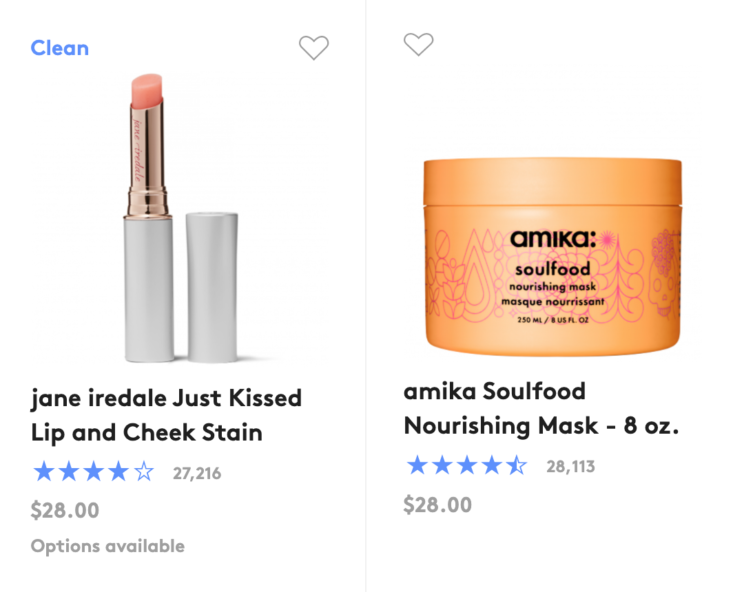Favorite the jane iredale lip stain with heart
The image size is (733, 592).
314,47
